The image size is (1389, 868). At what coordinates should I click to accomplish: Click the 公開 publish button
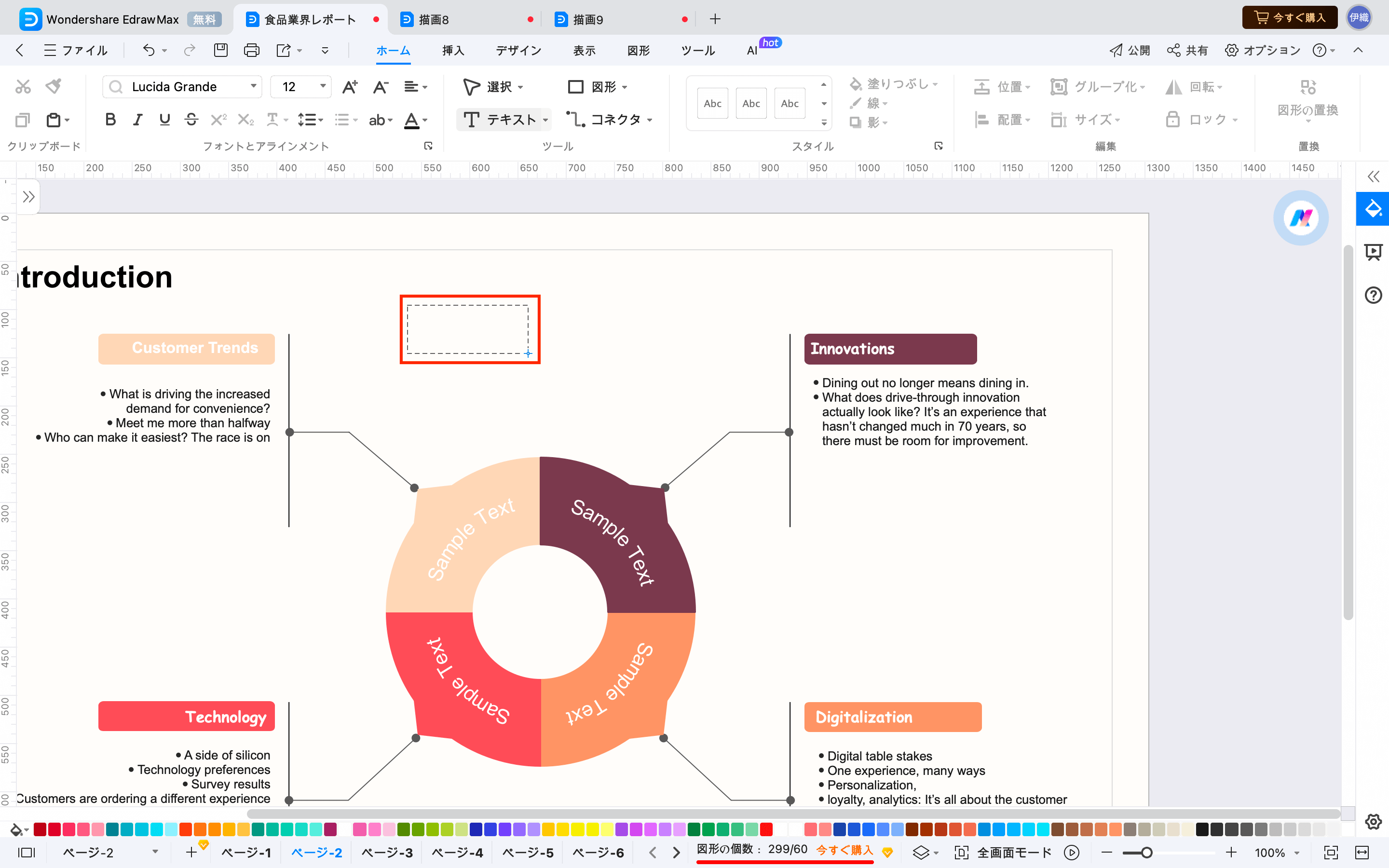point(1130,51)
